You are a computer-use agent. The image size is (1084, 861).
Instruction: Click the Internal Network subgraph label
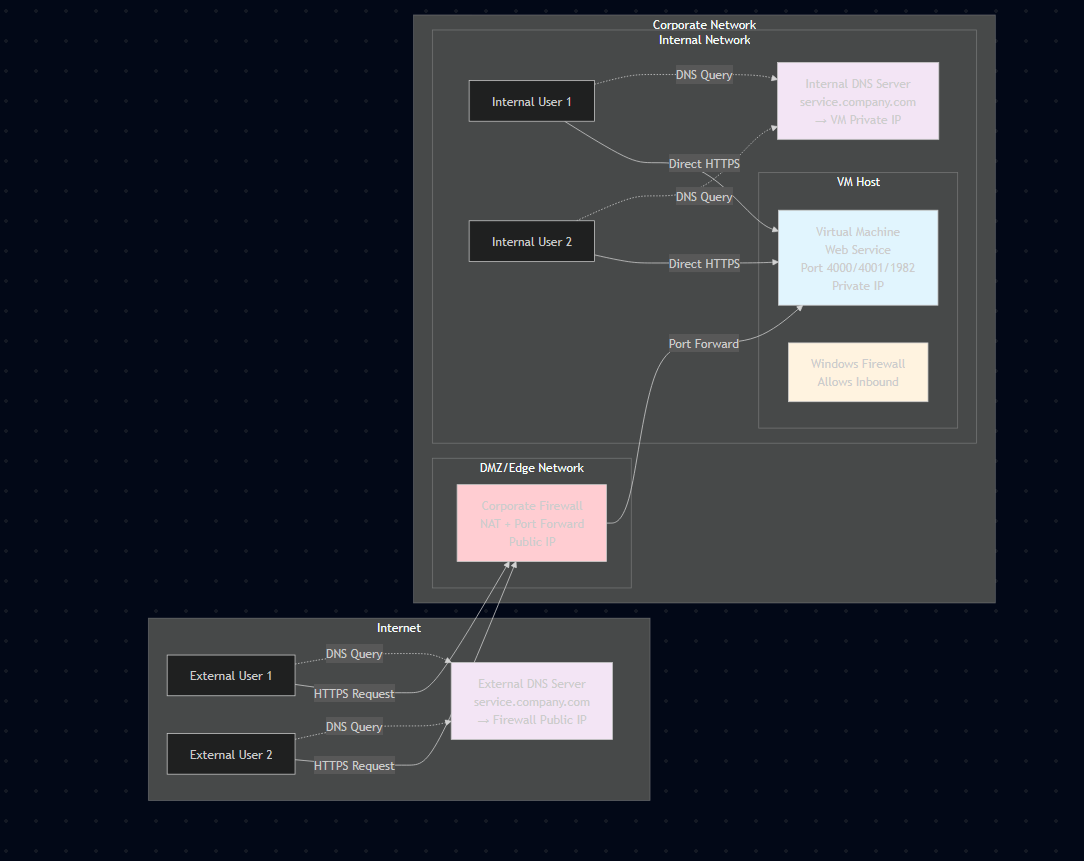[x=704, y=40]
